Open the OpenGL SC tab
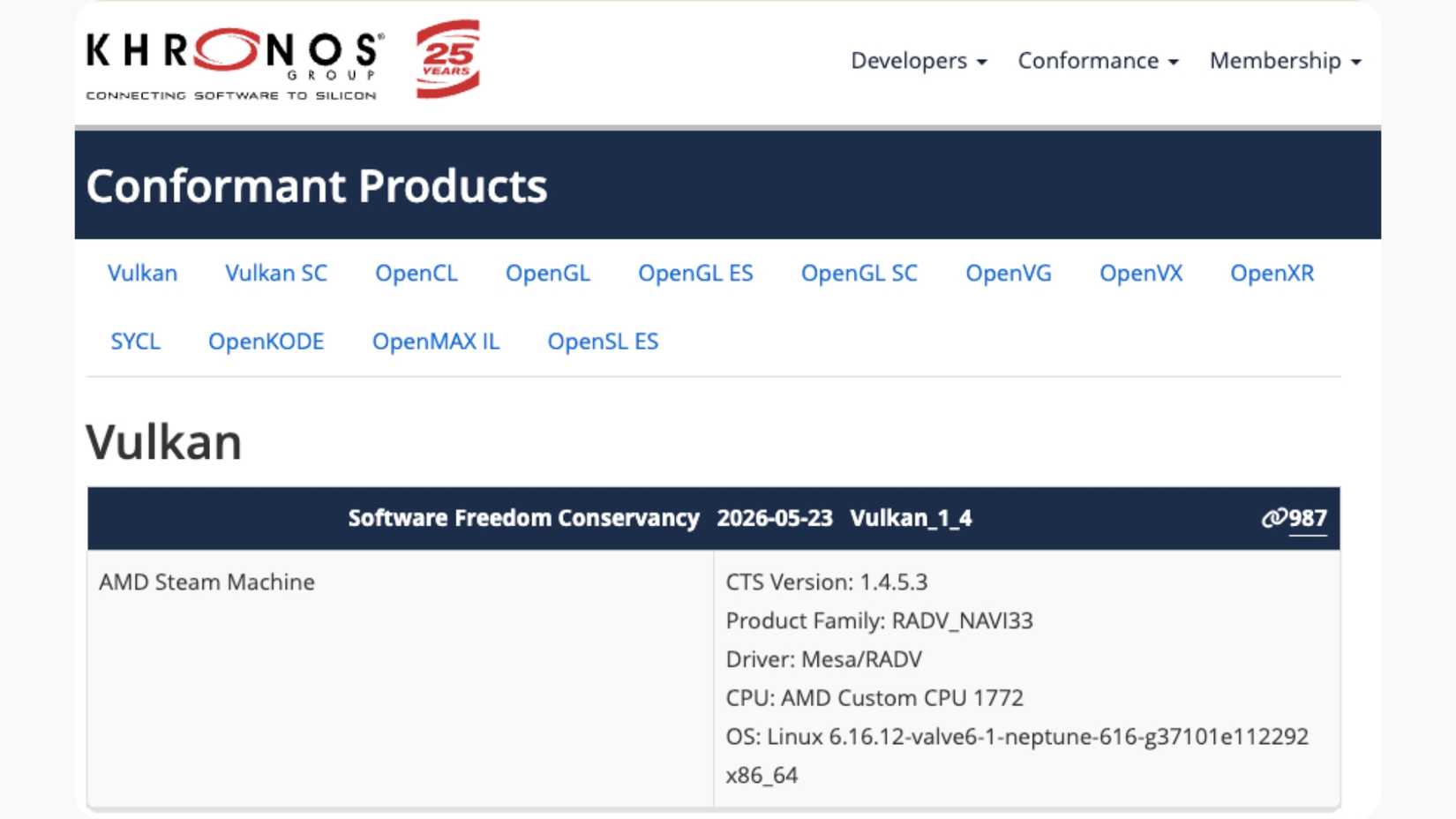The image size is (1456, 819). [x=859, y=274]
